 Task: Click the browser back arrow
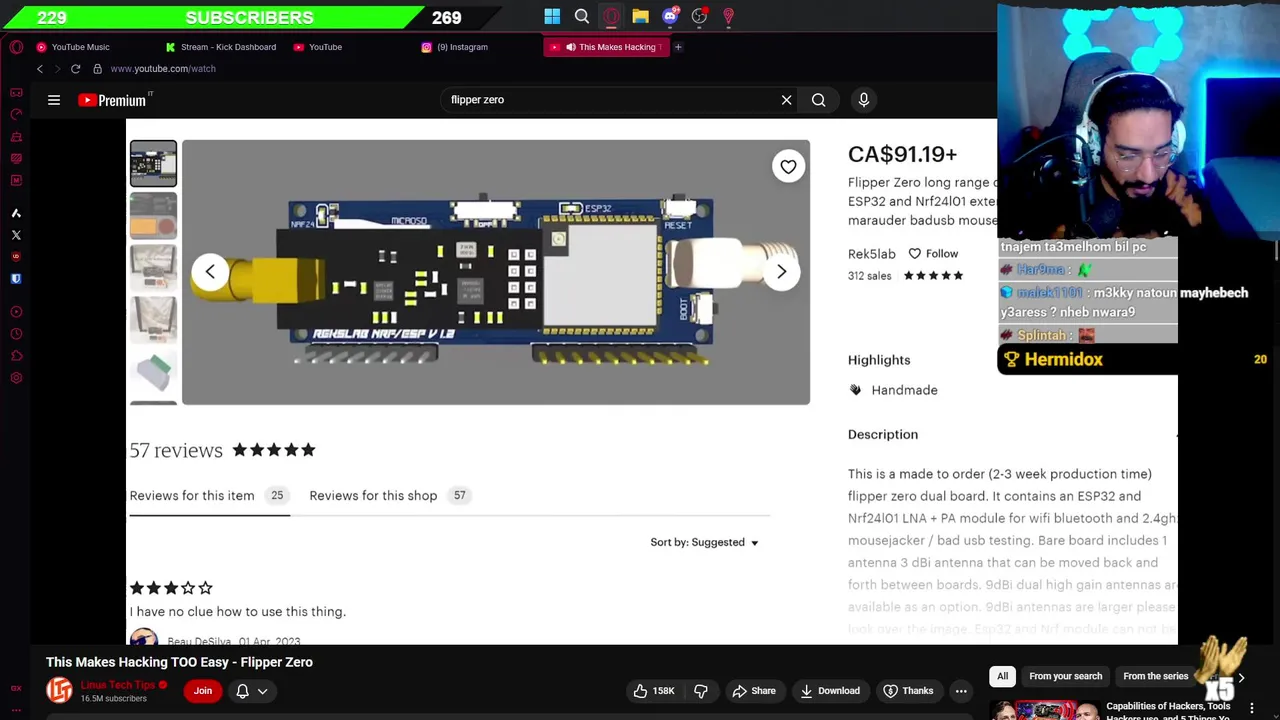(x=40, y=69)
